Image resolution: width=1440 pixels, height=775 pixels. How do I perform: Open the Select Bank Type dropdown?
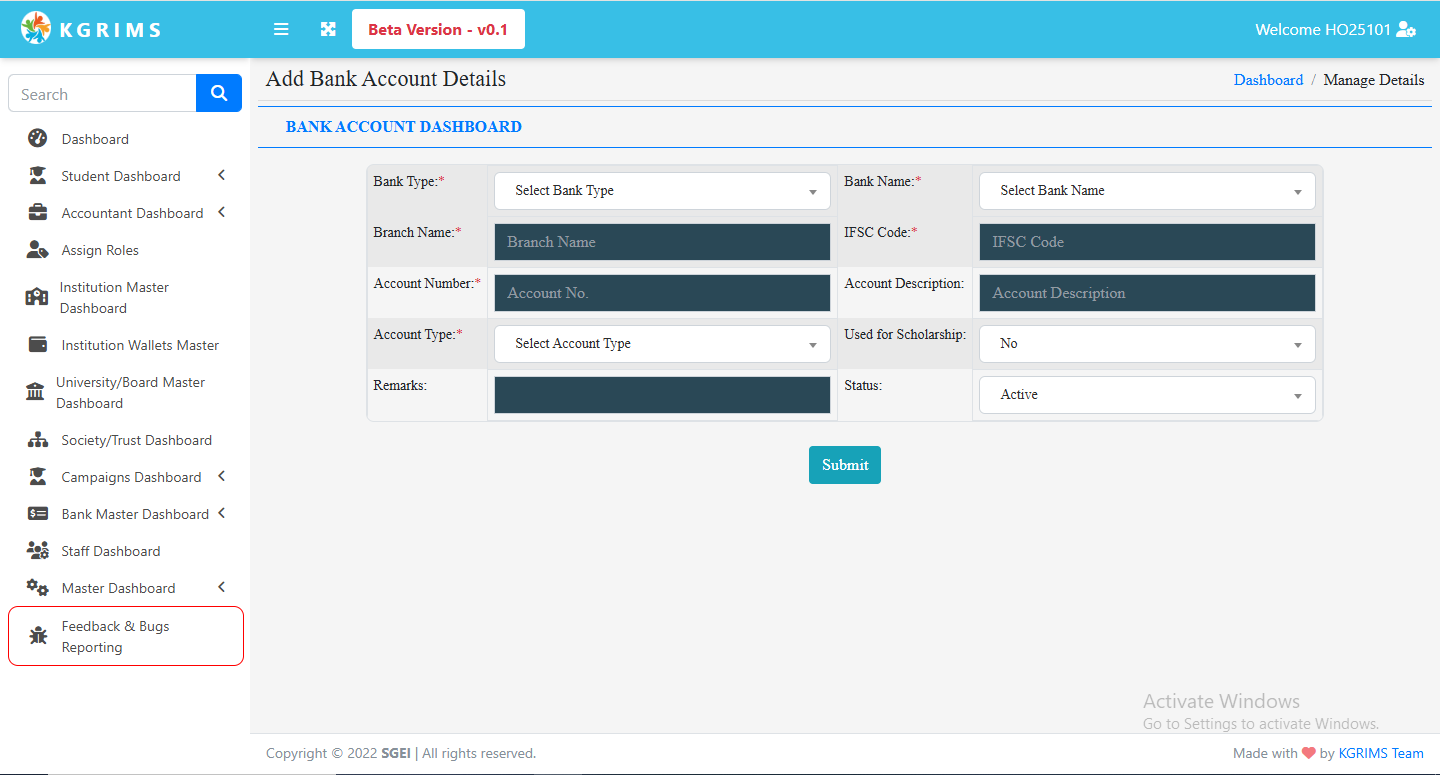pos(662,191)
